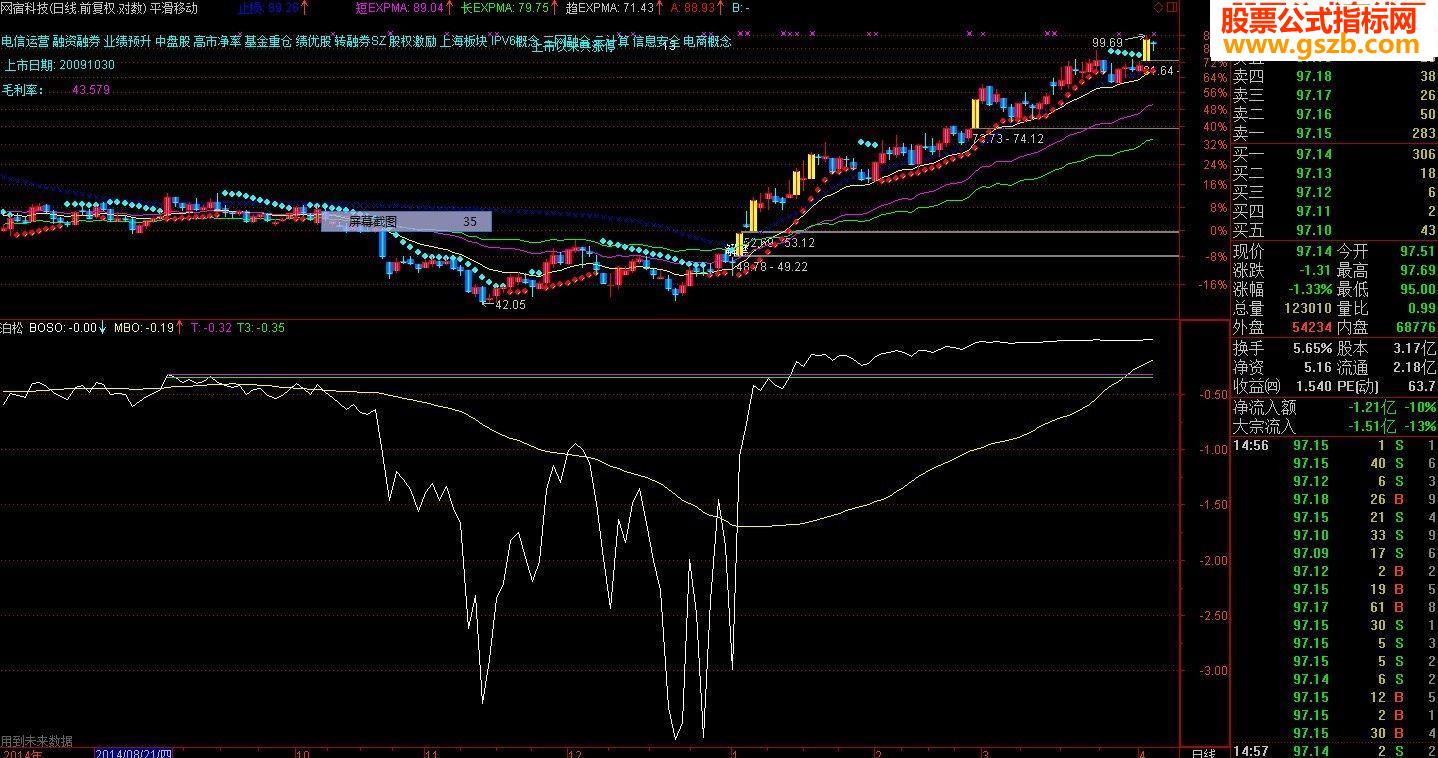Click the 99.69 high price label

point(1107,43)
